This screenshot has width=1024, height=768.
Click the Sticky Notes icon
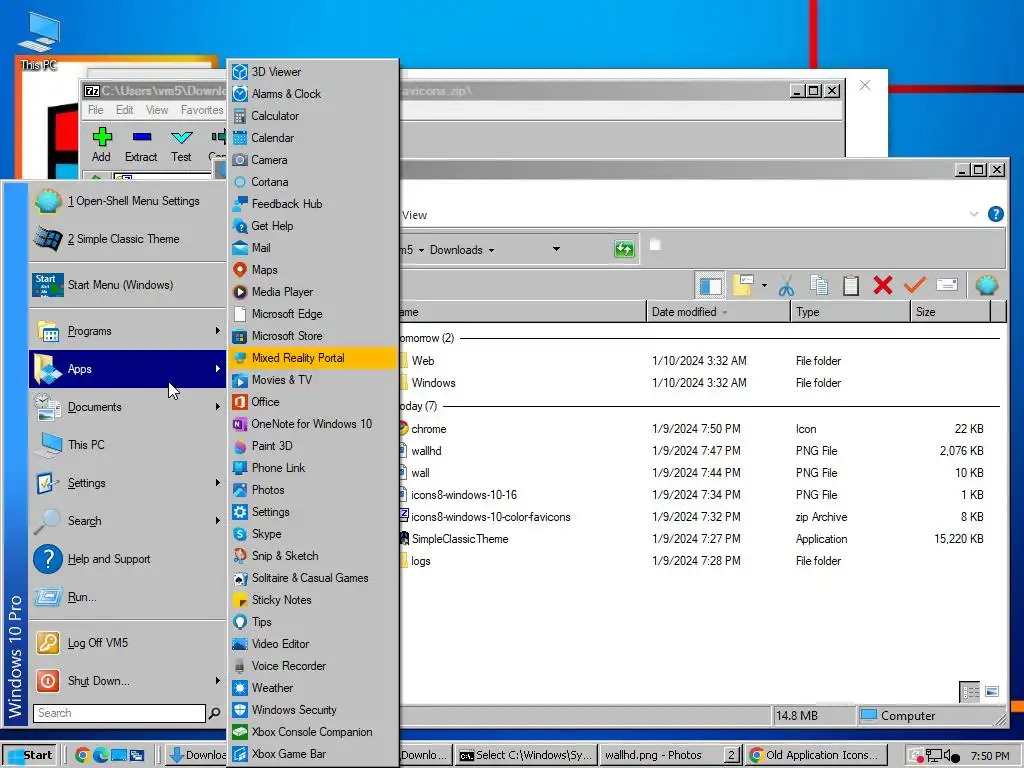point(240,600)
